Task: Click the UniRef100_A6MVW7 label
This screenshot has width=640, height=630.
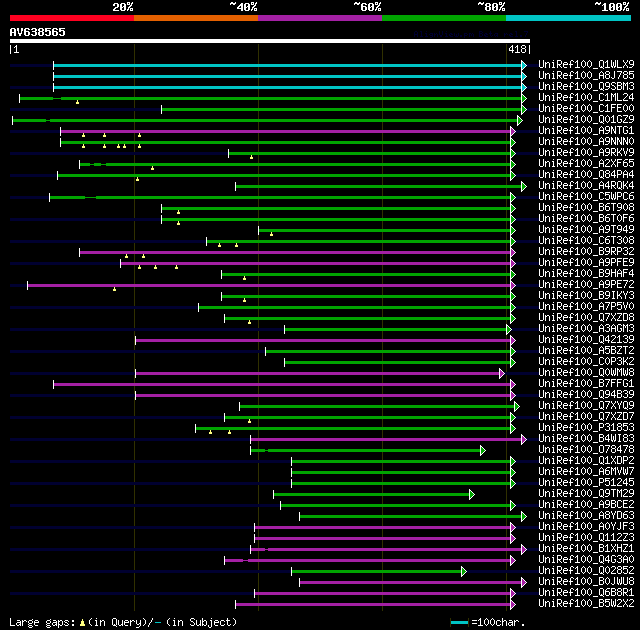Action: click(586, 472)
